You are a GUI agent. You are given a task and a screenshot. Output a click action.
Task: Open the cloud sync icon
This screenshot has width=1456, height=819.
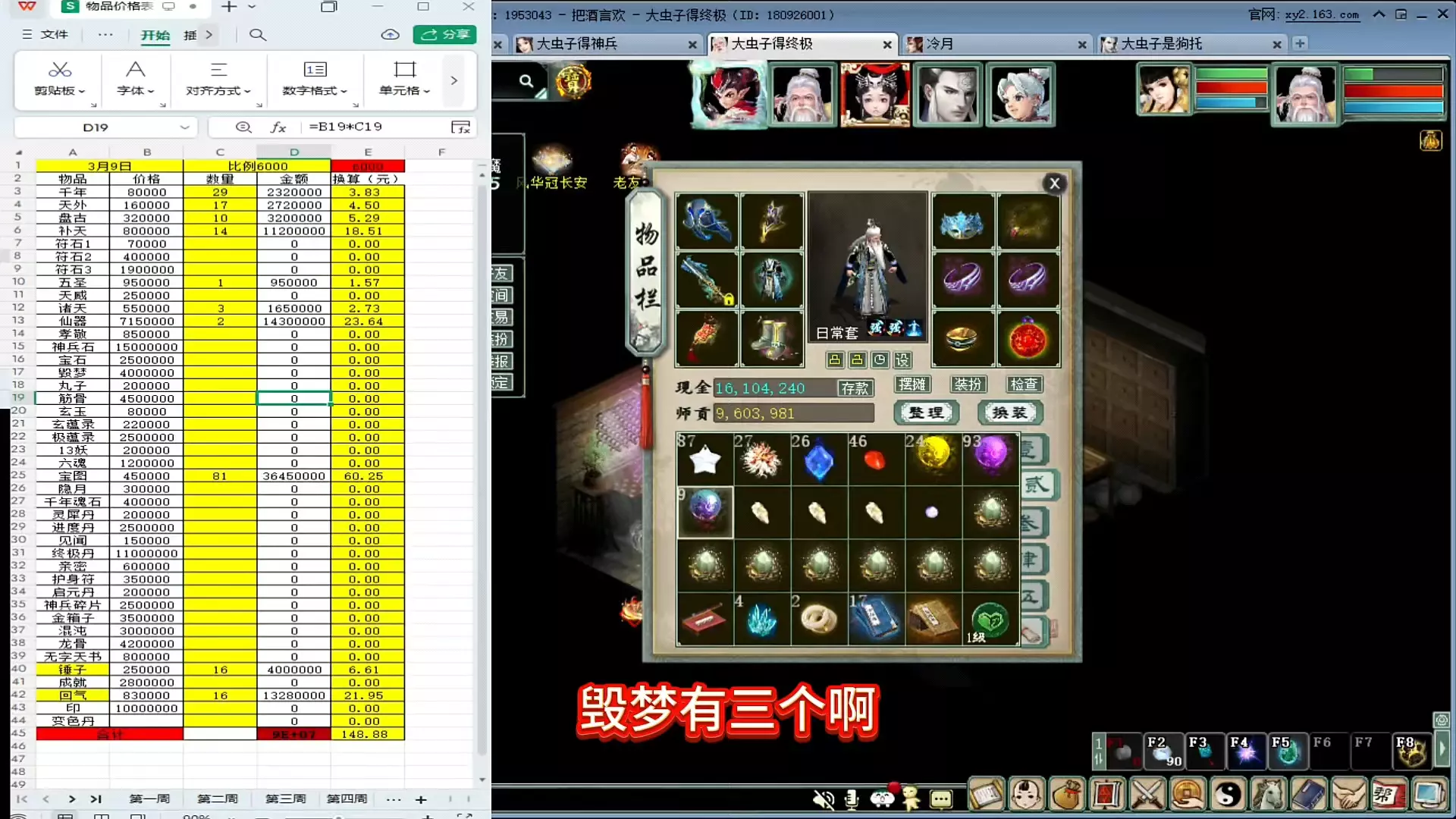(x=390, y=35)
